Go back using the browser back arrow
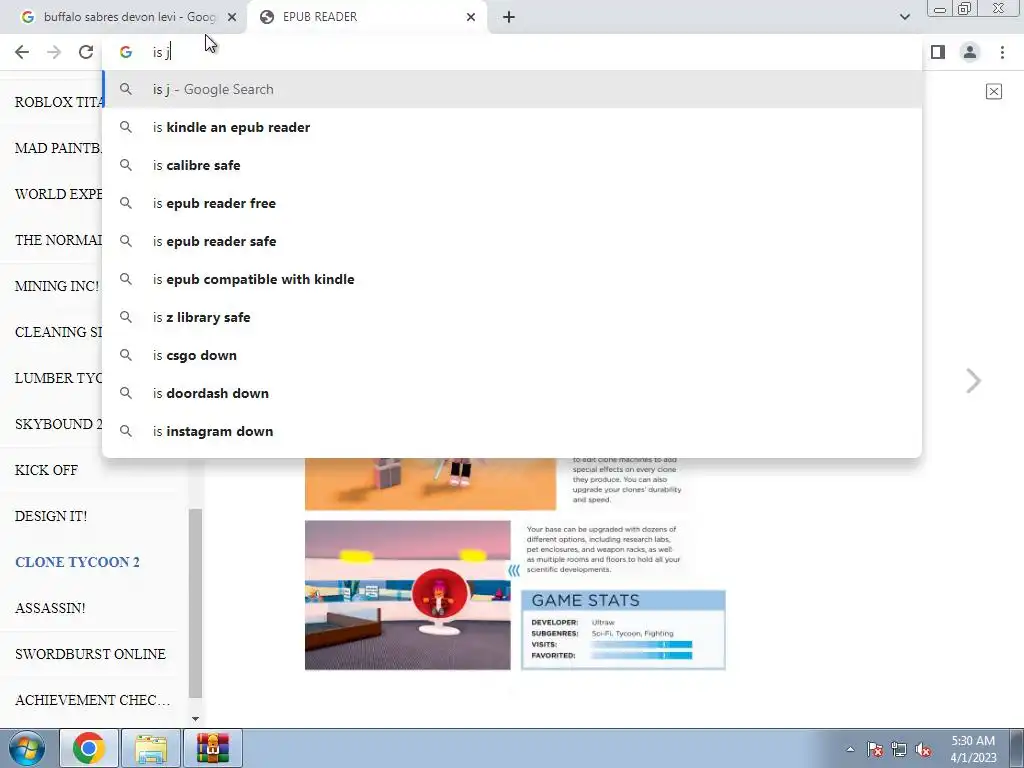 (22, 52)
